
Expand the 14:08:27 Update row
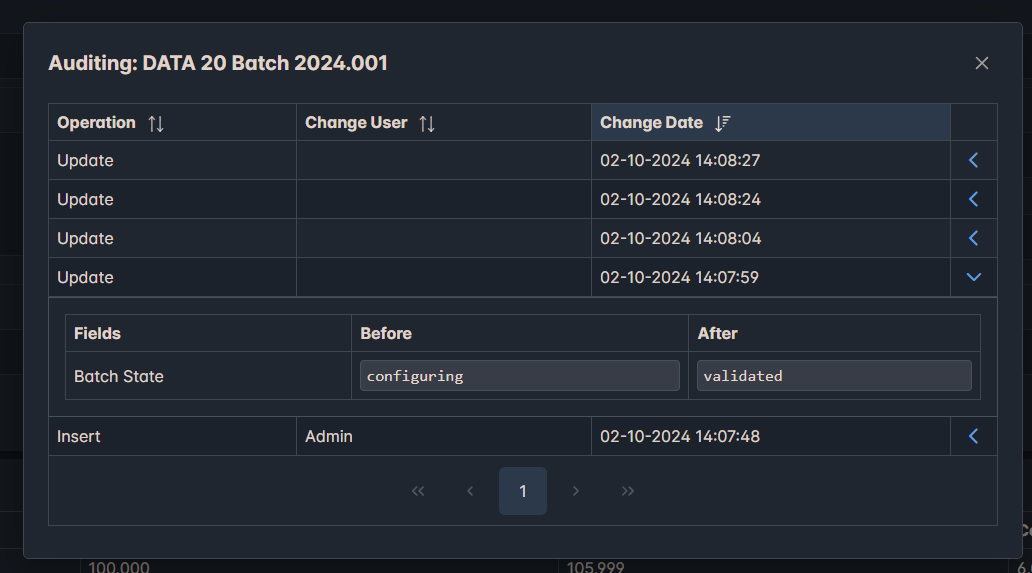(973, 160)
